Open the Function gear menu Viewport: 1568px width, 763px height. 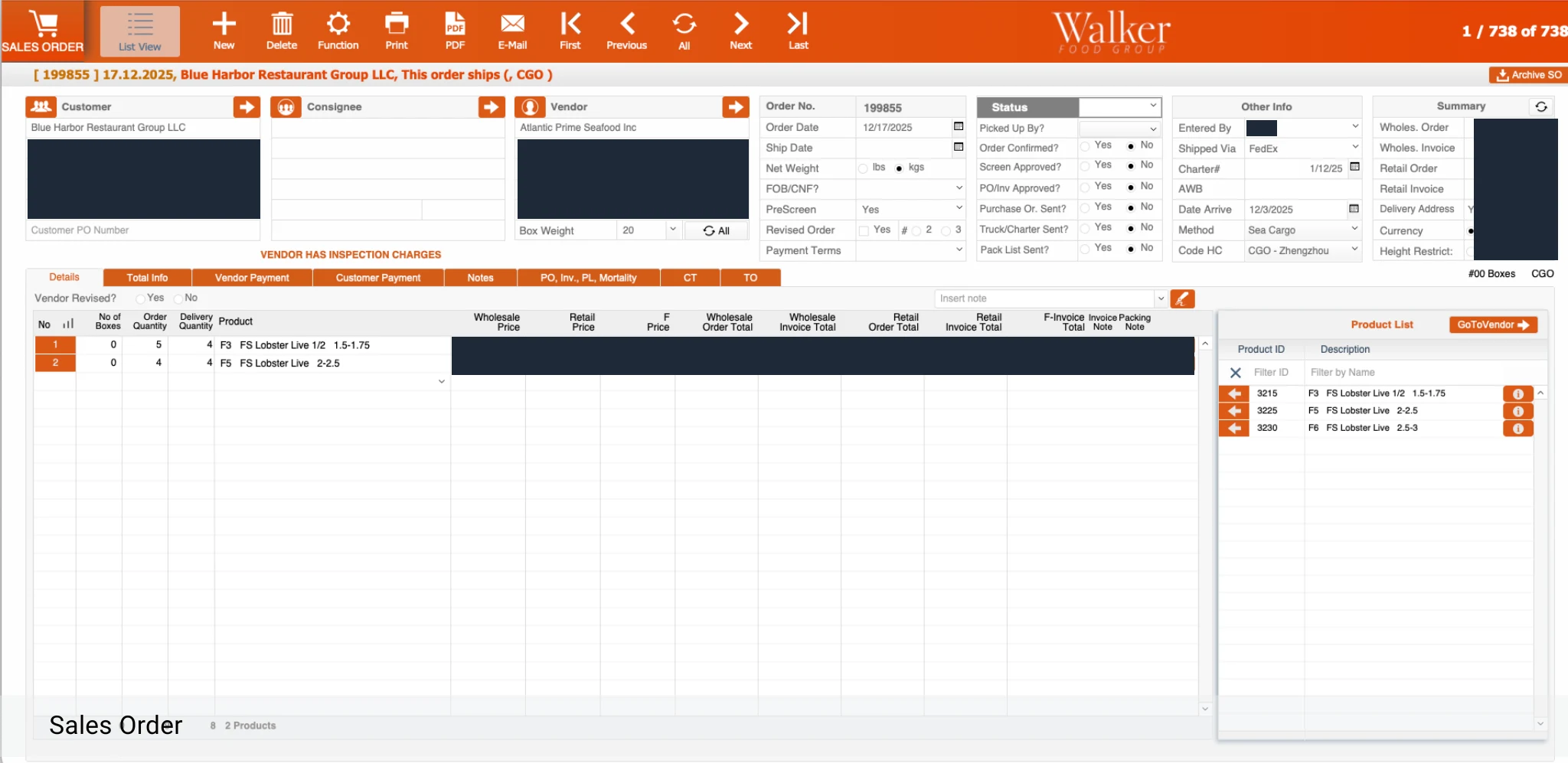(x=338, y=24)
